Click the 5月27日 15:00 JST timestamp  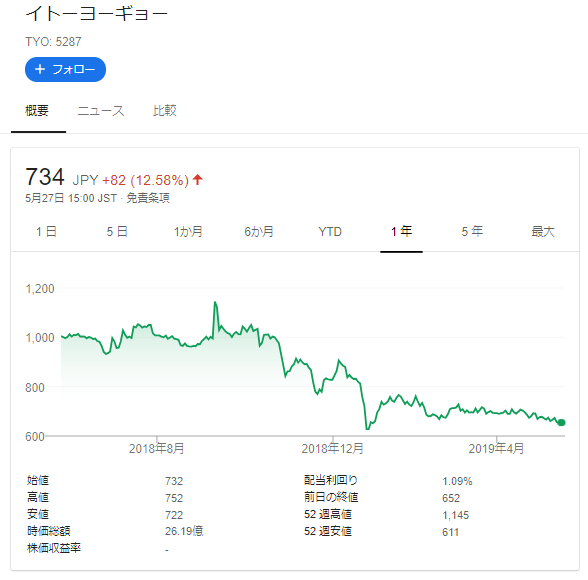coord(71,198)
